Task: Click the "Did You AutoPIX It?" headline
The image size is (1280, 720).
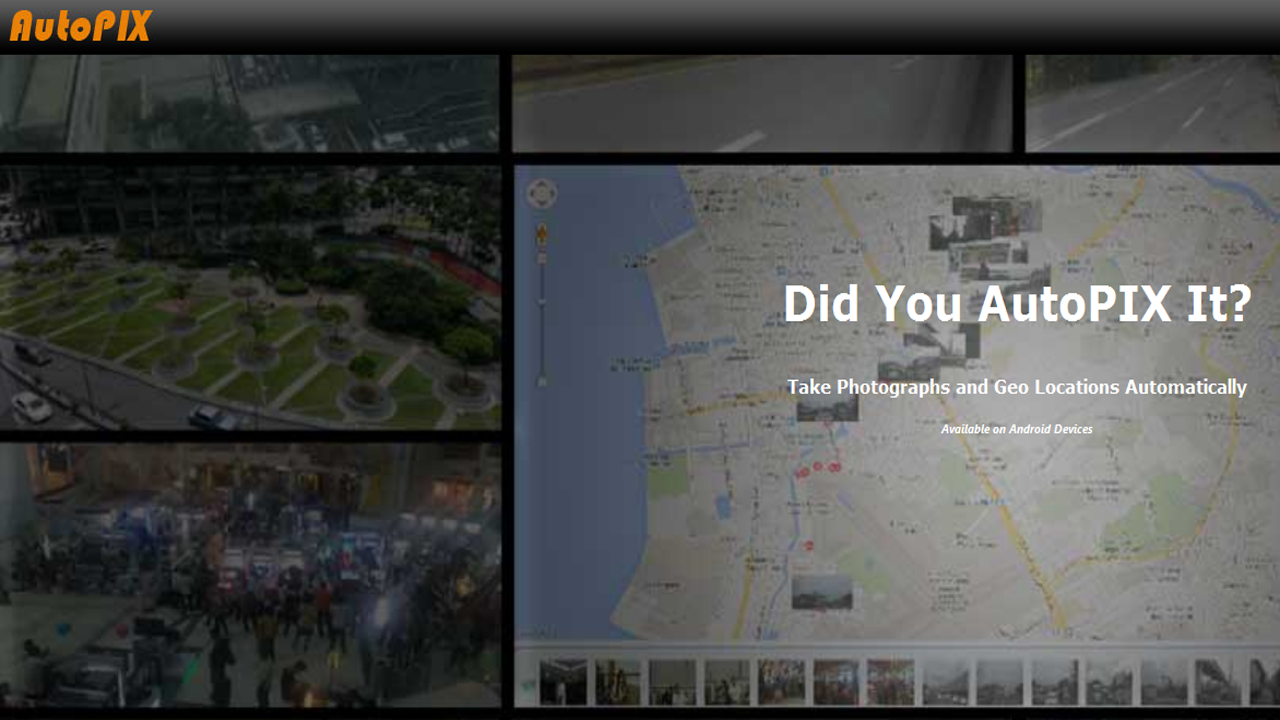Action: (x=1017, y=303)
